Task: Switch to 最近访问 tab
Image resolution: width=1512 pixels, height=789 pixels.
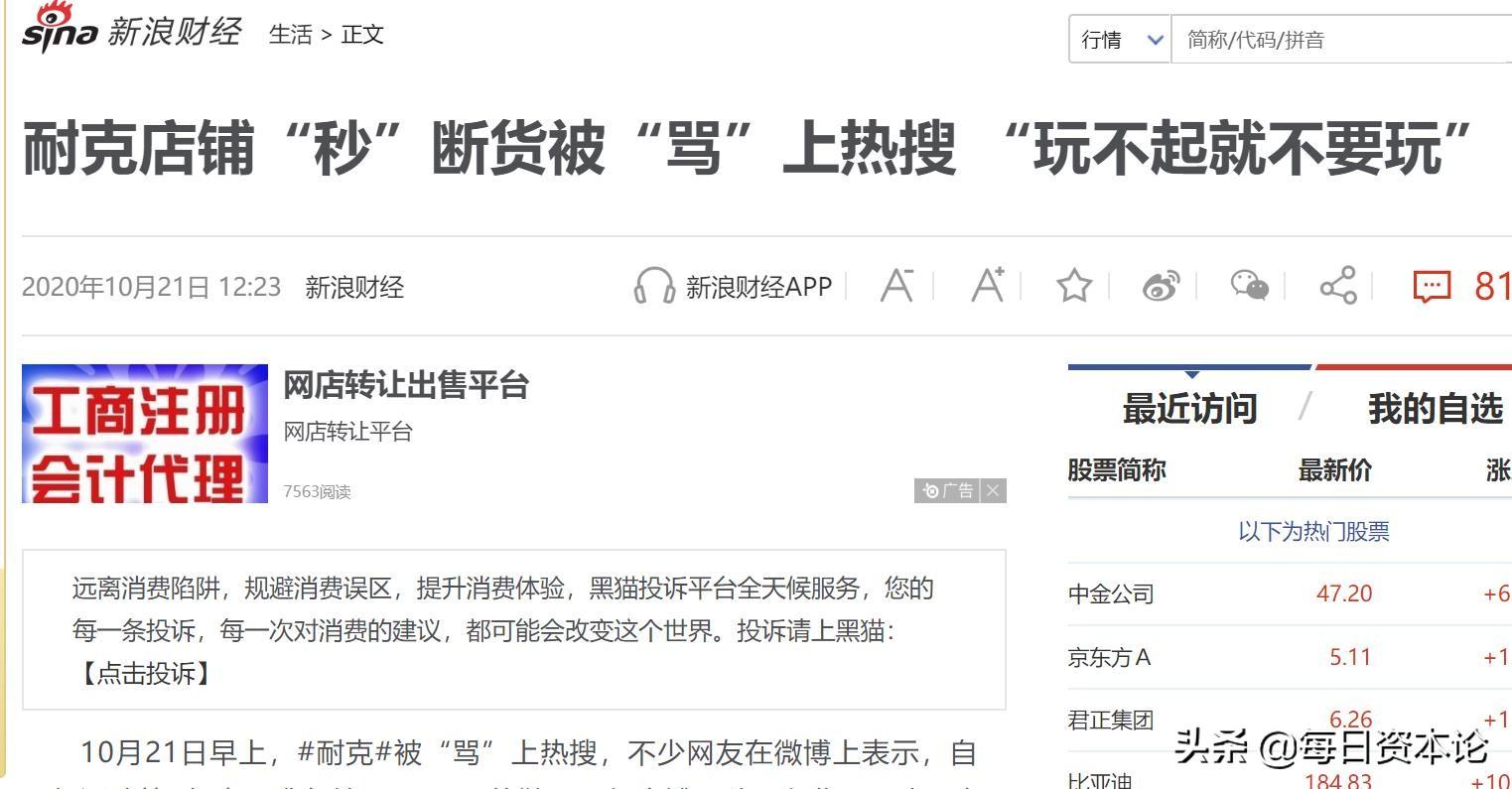Action: coord(1189,409)
